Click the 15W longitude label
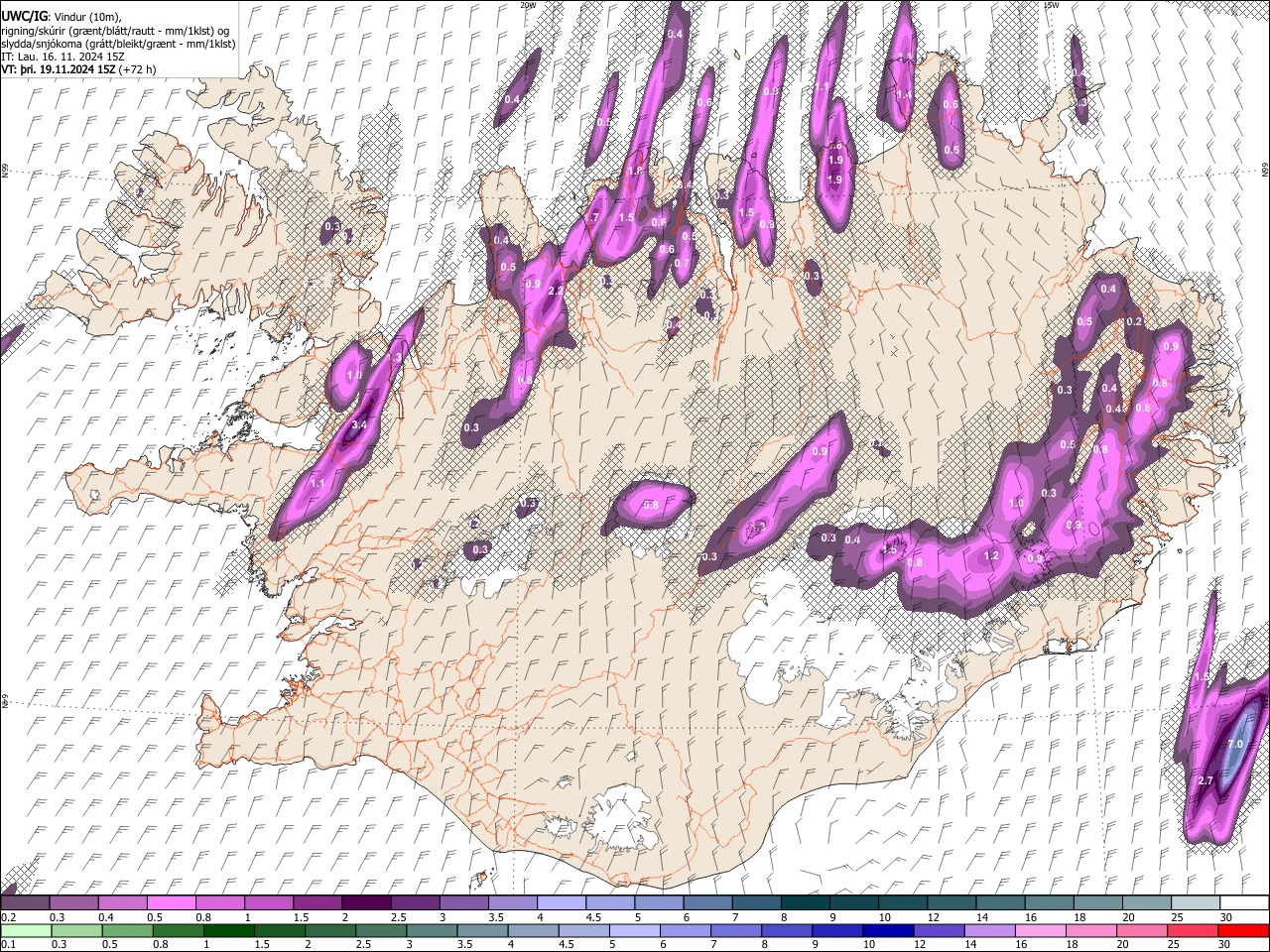 [1051, 5]
